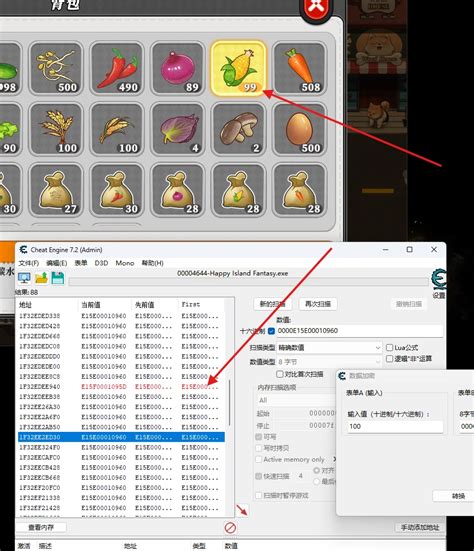
Task: Pick the purple cabbage item showing 4
Action: [178, 129]
